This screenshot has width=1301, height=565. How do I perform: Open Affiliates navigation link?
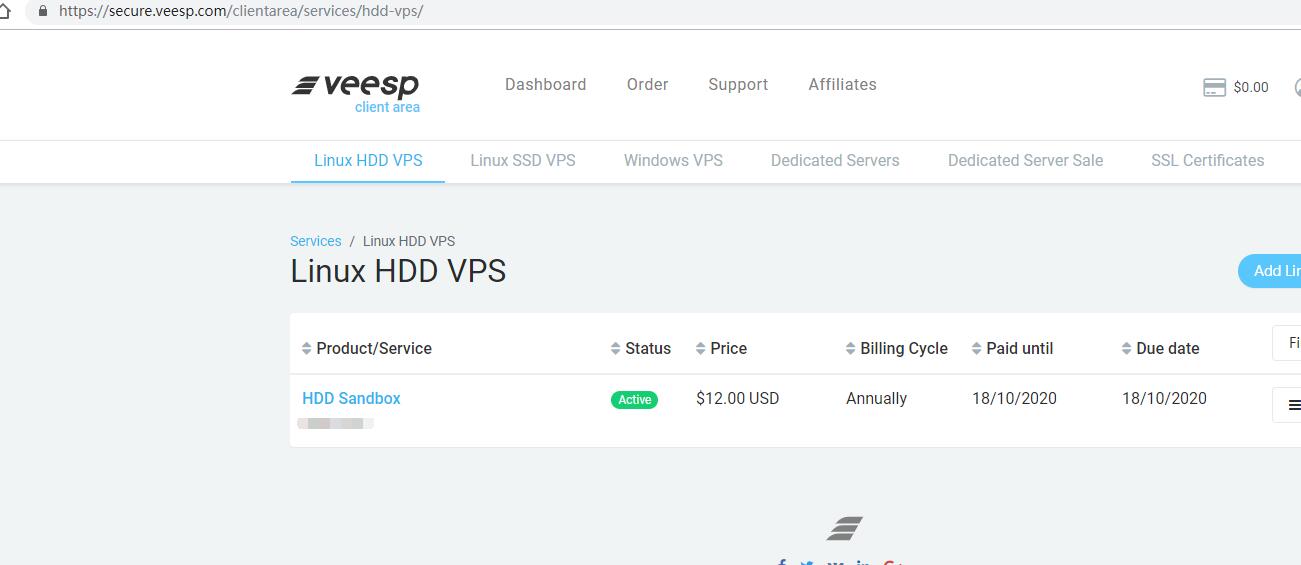(x=843, y=85)
